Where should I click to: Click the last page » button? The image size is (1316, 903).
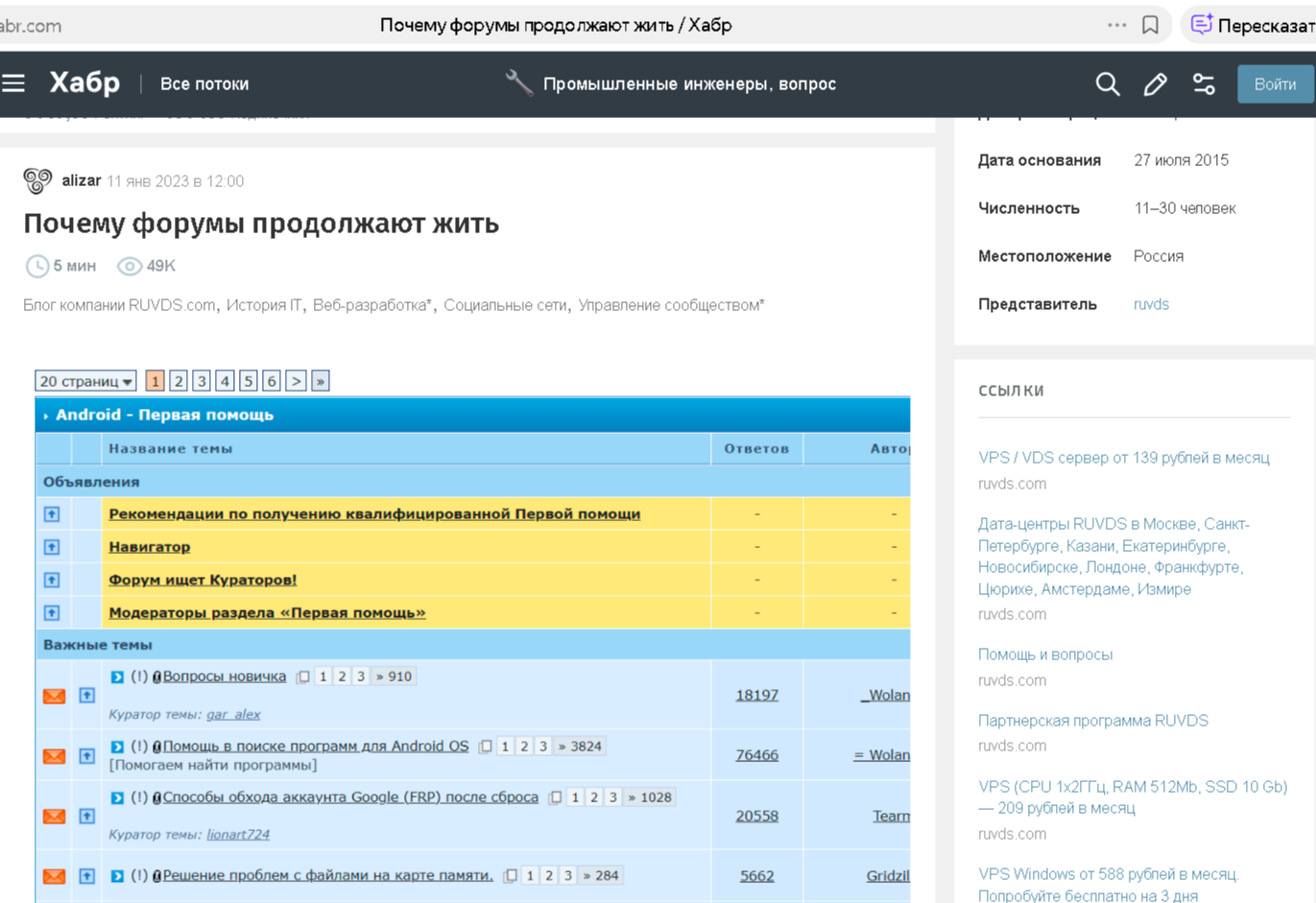click(321, 381)
